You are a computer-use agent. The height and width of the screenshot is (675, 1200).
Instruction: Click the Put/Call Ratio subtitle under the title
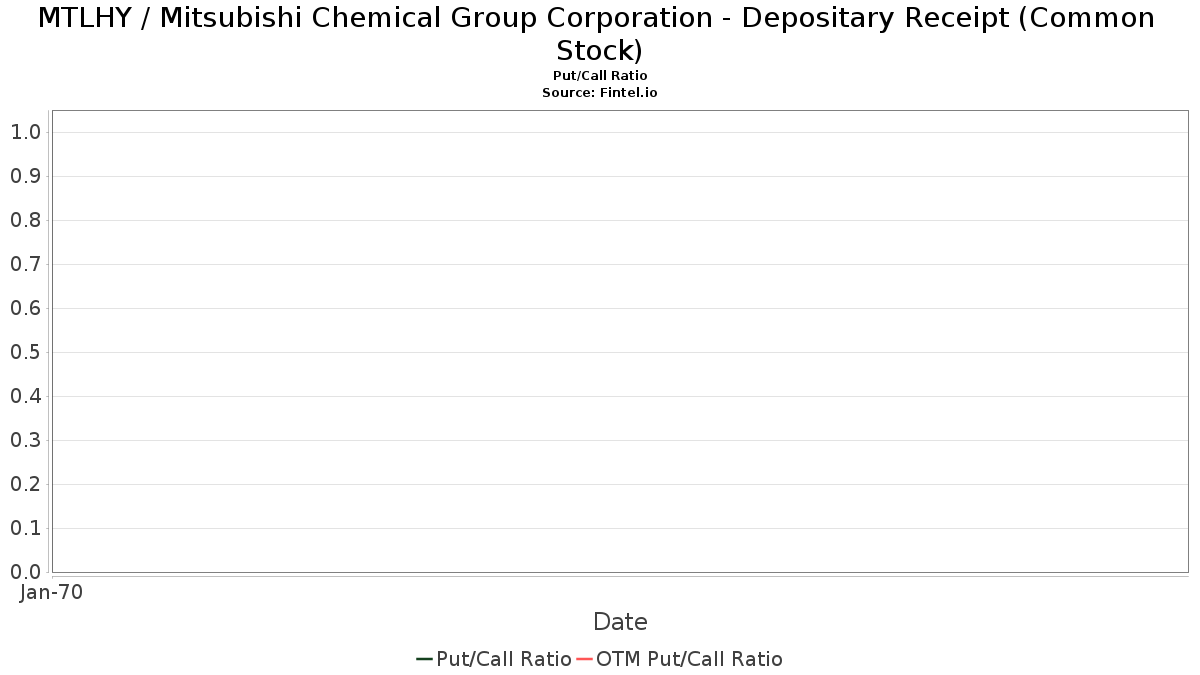[x=600, y=76]
